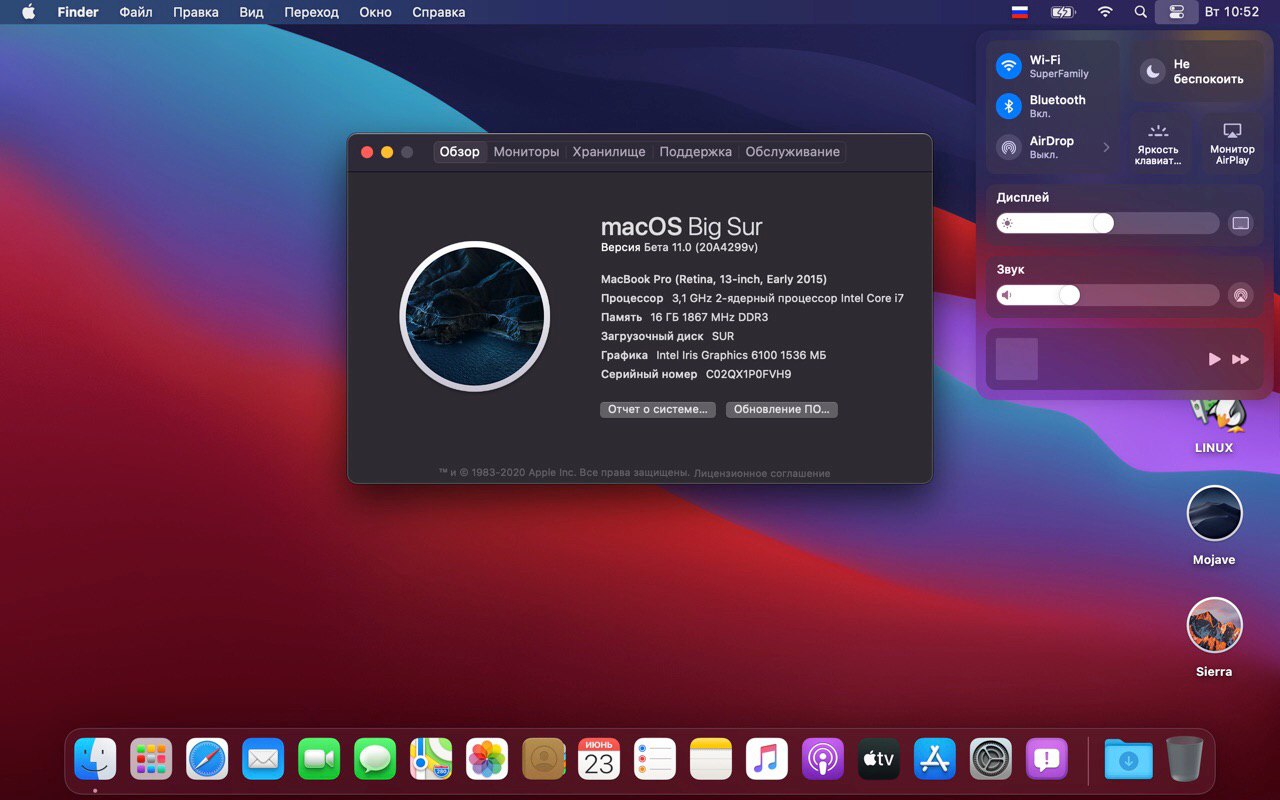The image size is (1280, 800).
Task: Open display options next to Дисплей slider
Action: click(1241, 223)
